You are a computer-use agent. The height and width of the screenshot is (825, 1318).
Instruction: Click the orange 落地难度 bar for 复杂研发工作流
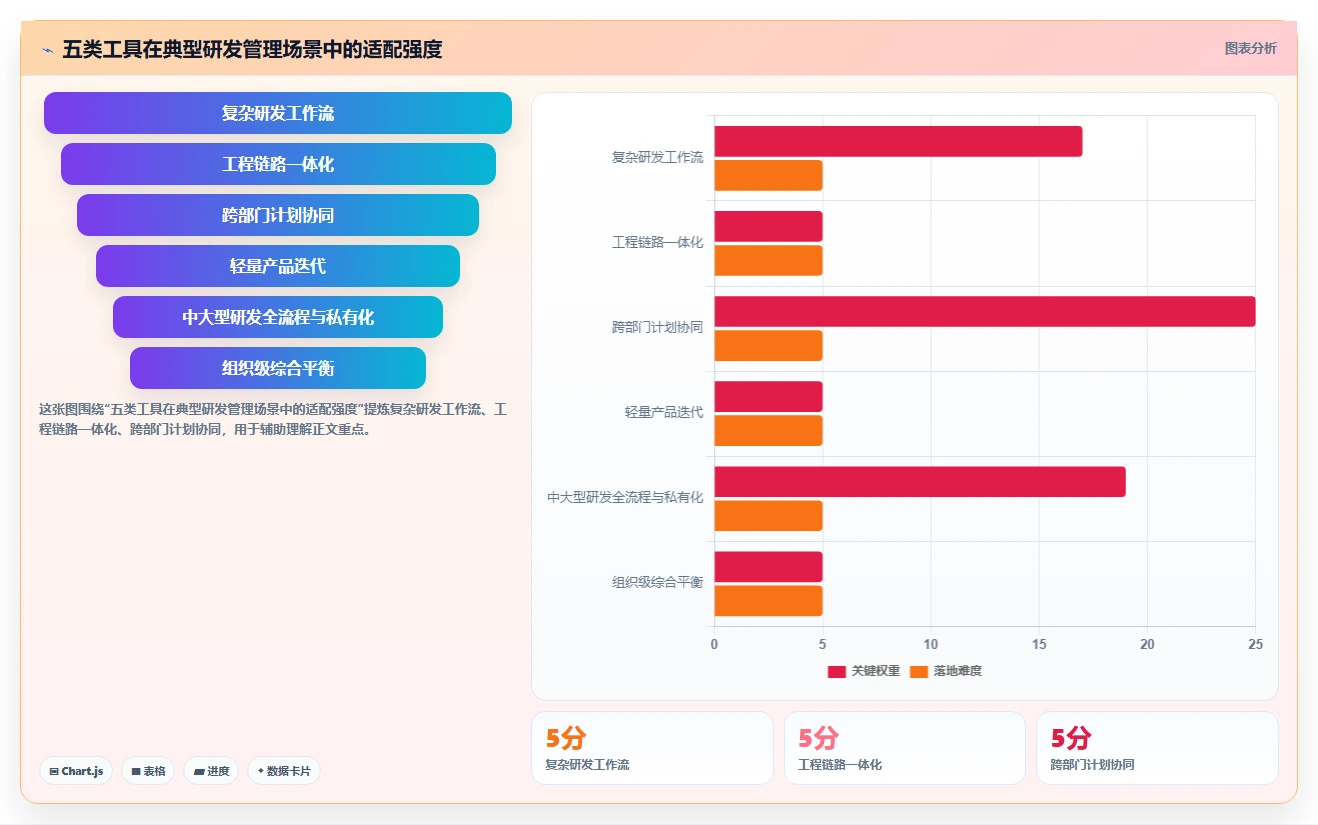tap(768, 175)
